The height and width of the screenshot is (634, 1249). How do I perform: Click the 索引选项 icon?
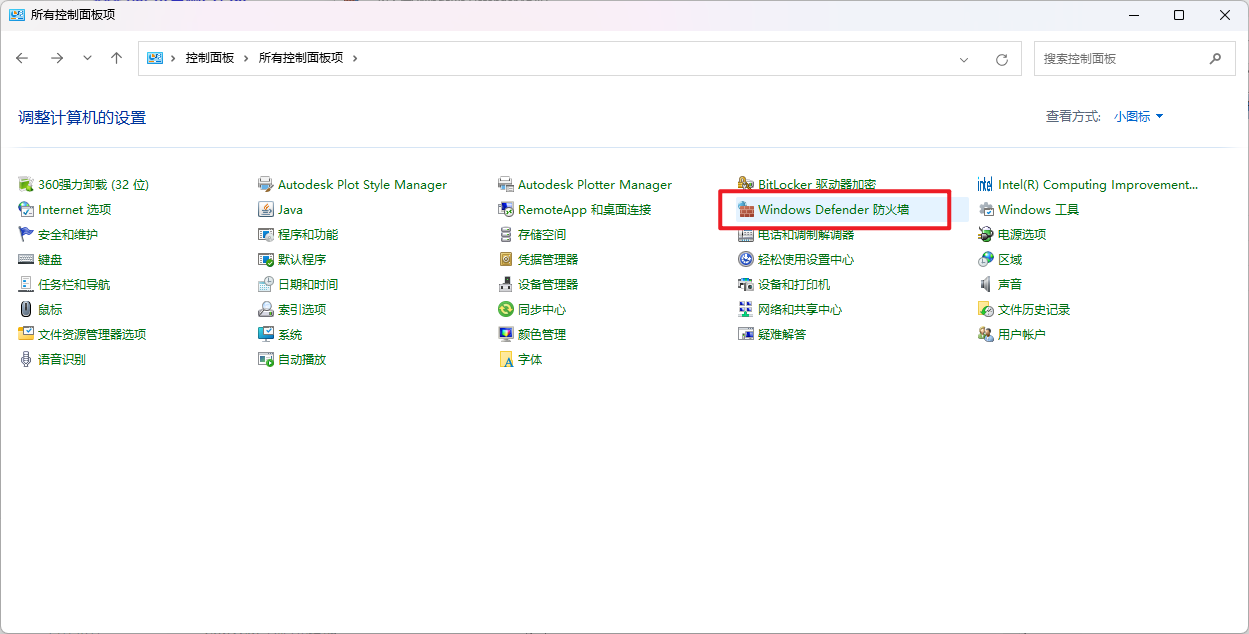tap(266, 309)
